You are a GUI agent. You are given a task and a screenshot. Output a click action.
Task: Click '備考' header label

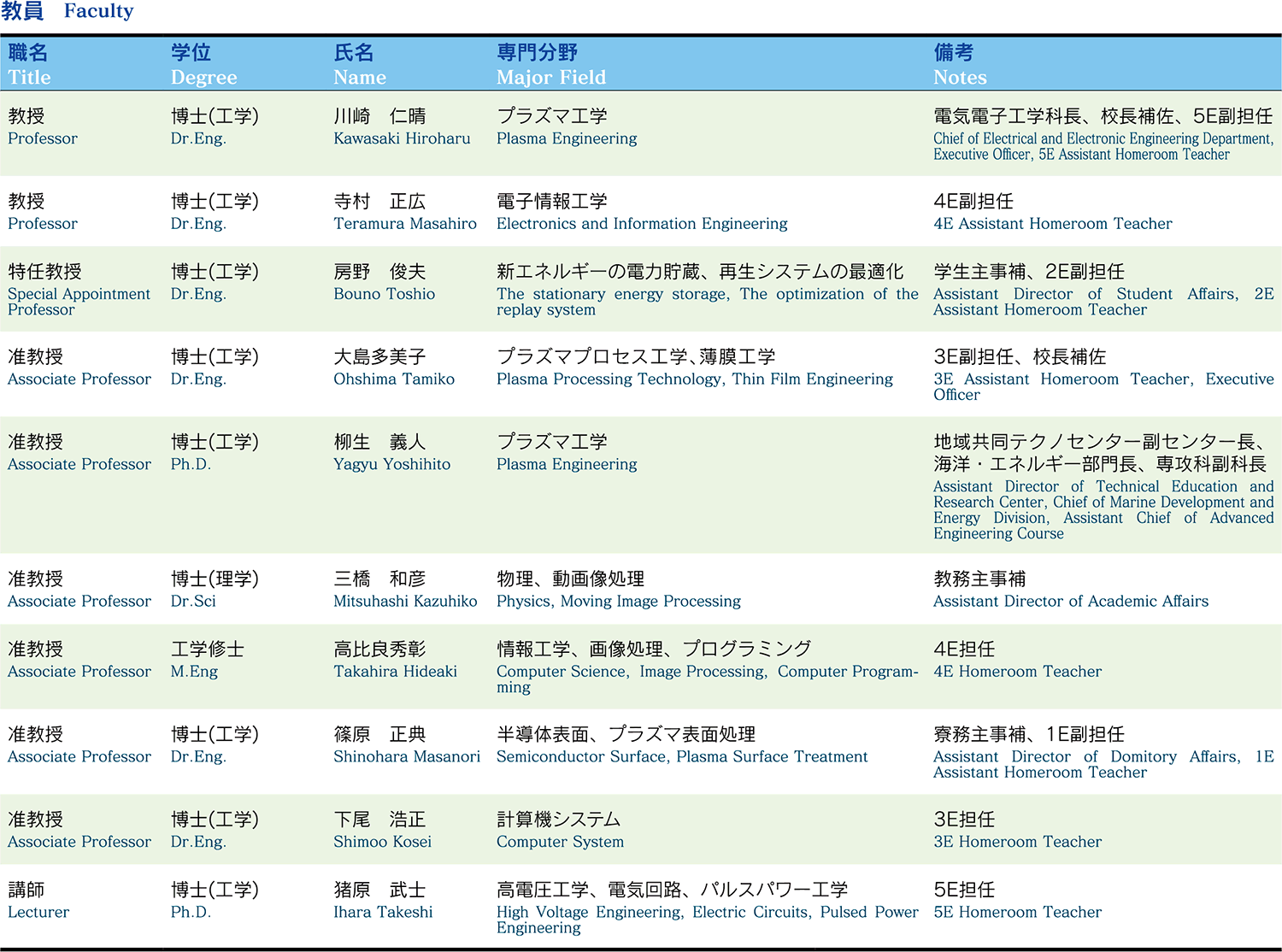tap(953, 53)
